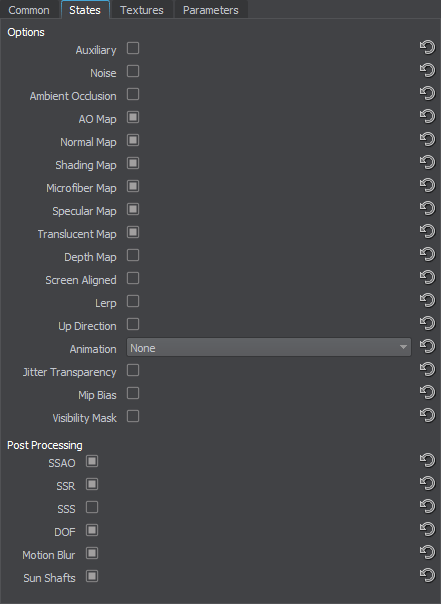
Task: Reset the Motion Blur state
Action: pos(427,553)
